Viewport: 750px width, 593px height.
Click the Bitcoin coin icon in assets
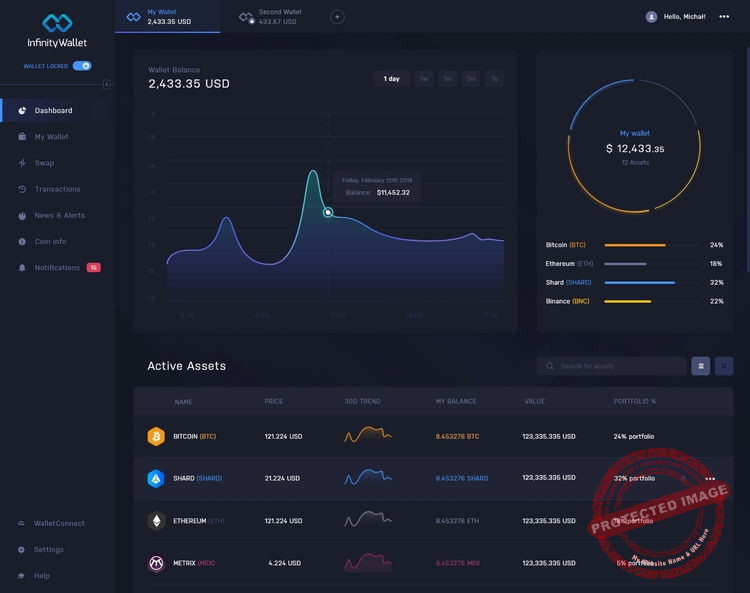click(x=156, y=436)
